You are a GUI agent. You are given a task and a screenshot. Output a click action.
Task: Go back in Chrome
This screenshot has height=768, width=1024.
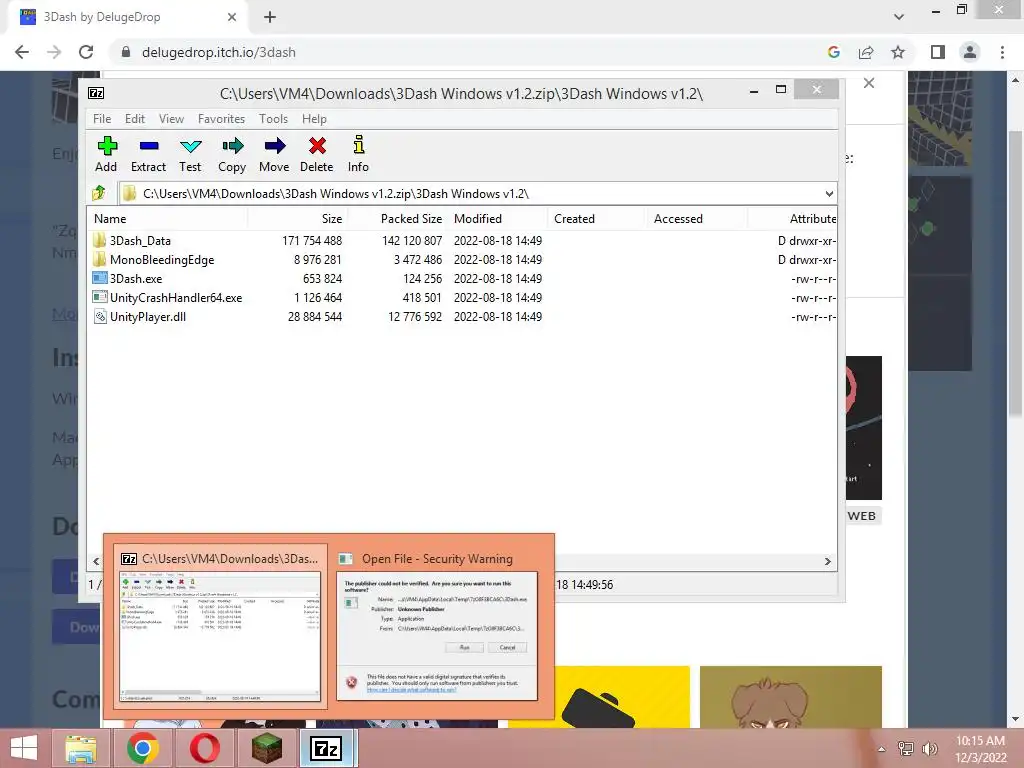tap(22, 52)
